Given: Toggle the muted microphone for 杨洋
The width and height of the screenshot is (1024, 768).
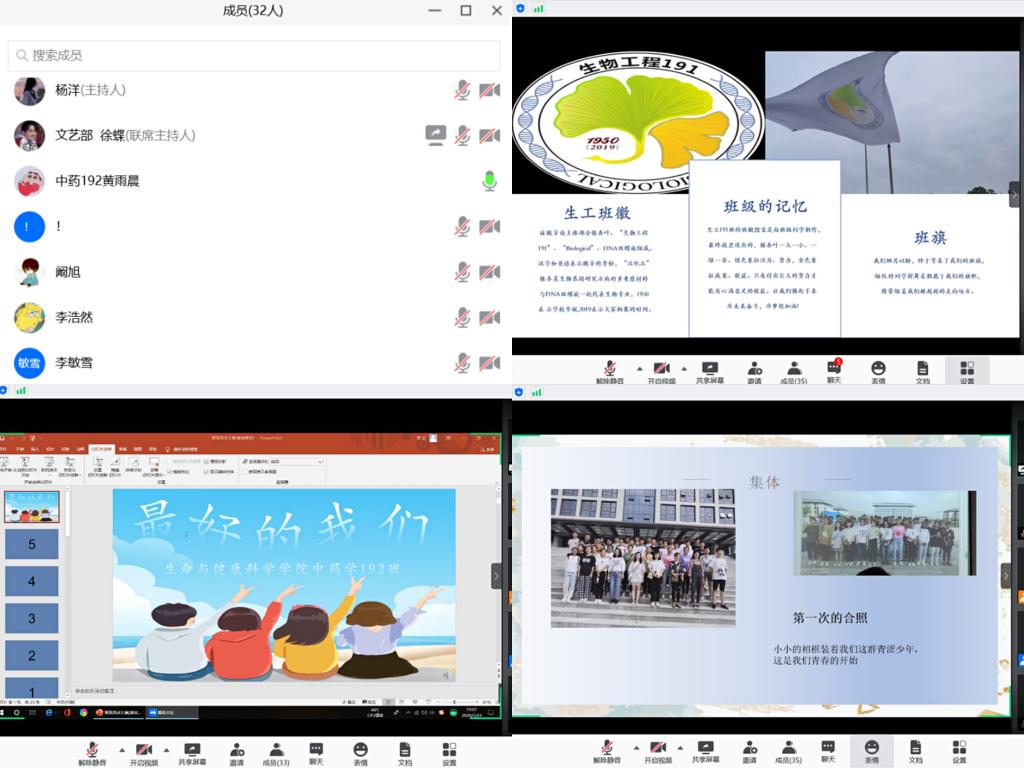Looking at the screenshot, I should tap(462, 90).
